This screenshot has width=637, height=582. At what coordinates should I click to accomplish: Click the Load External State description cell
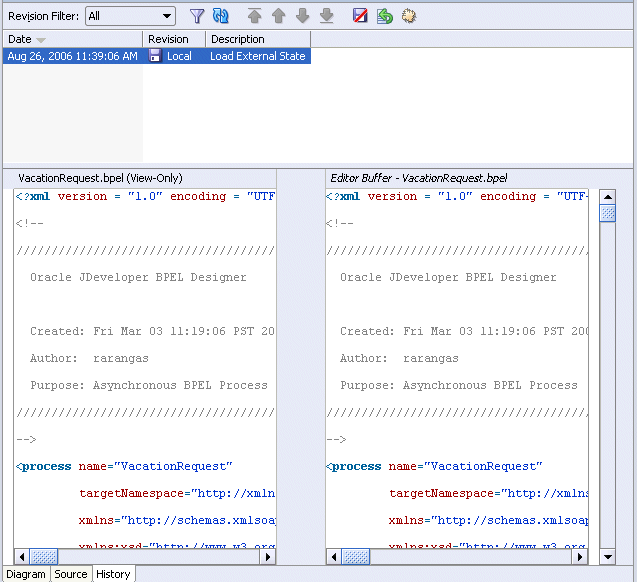258,56
